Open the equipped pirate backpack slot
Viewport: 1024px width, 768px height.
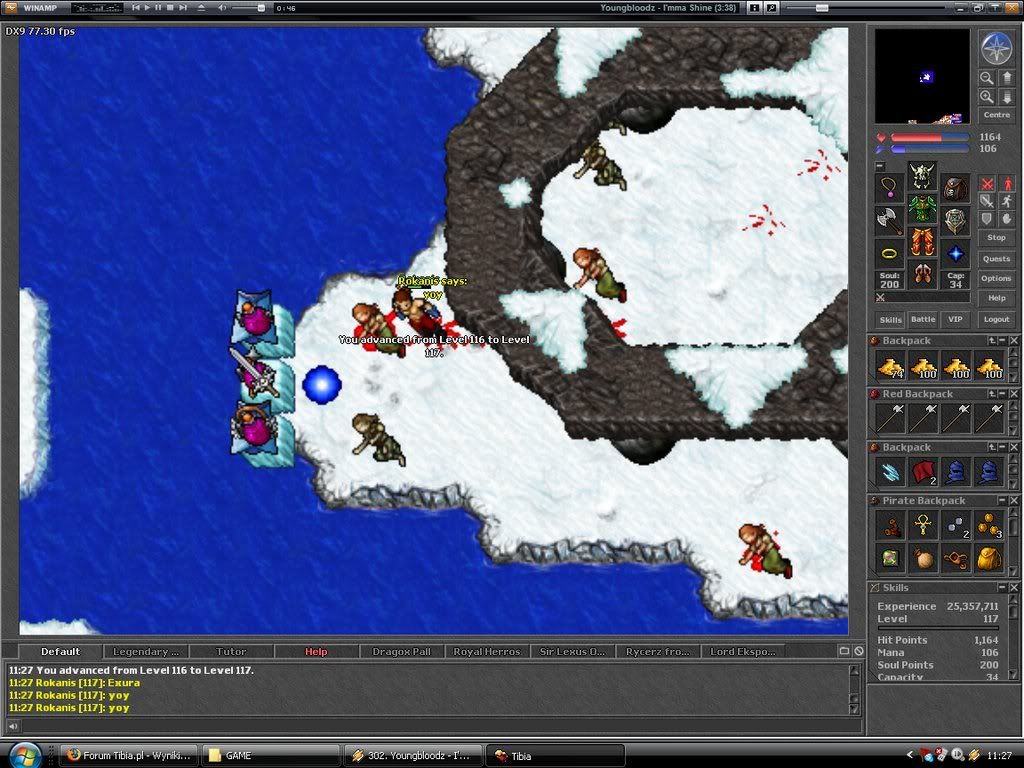[x=955, y=189]
